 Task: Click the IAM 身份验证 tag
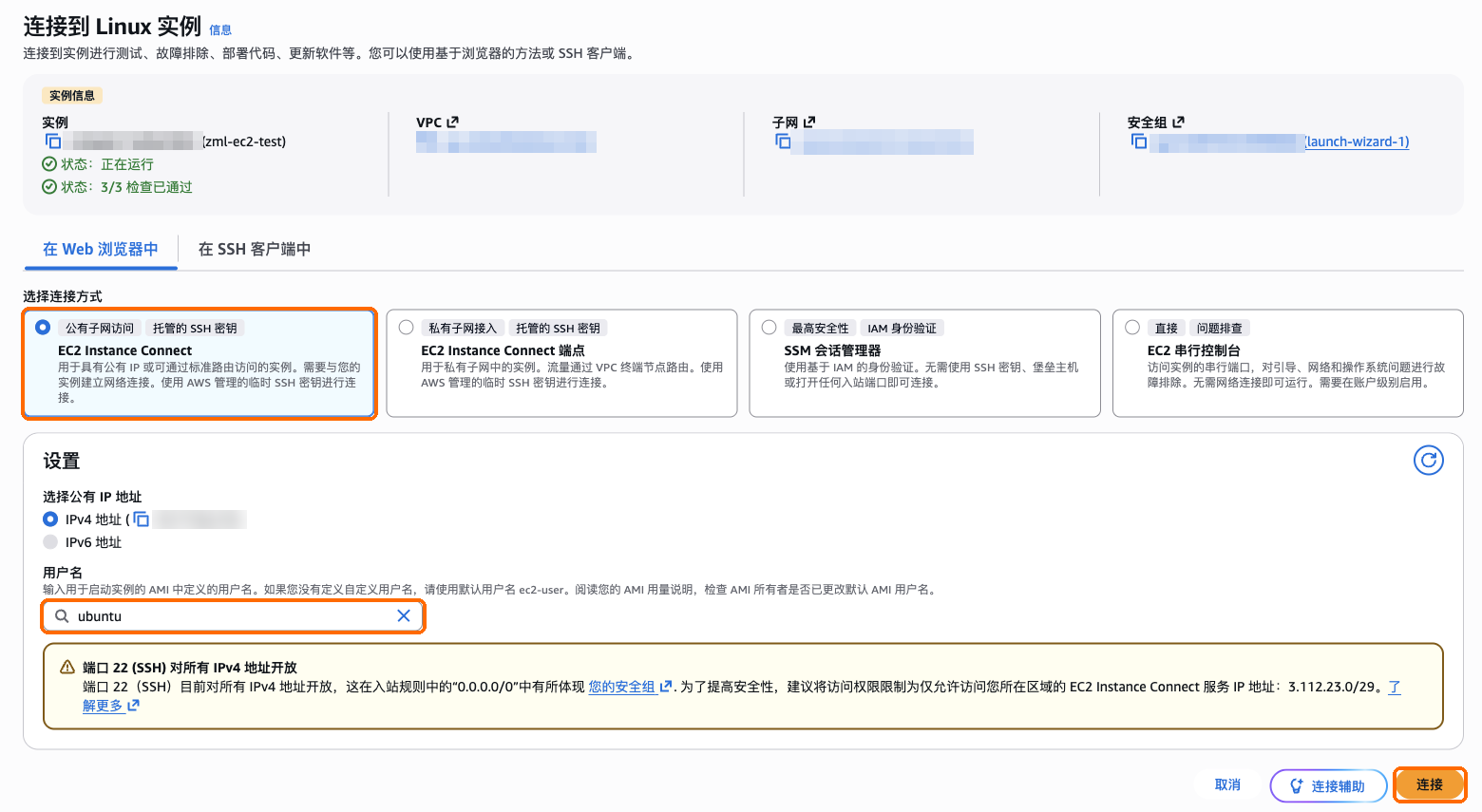(x=902, y=328)
